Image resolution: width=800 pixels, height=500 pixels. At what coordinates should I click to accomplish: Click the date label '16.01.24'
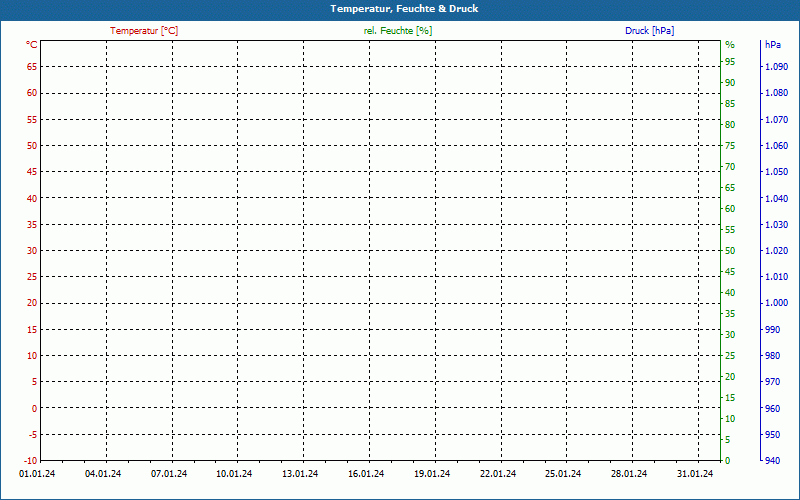point(366,474)
